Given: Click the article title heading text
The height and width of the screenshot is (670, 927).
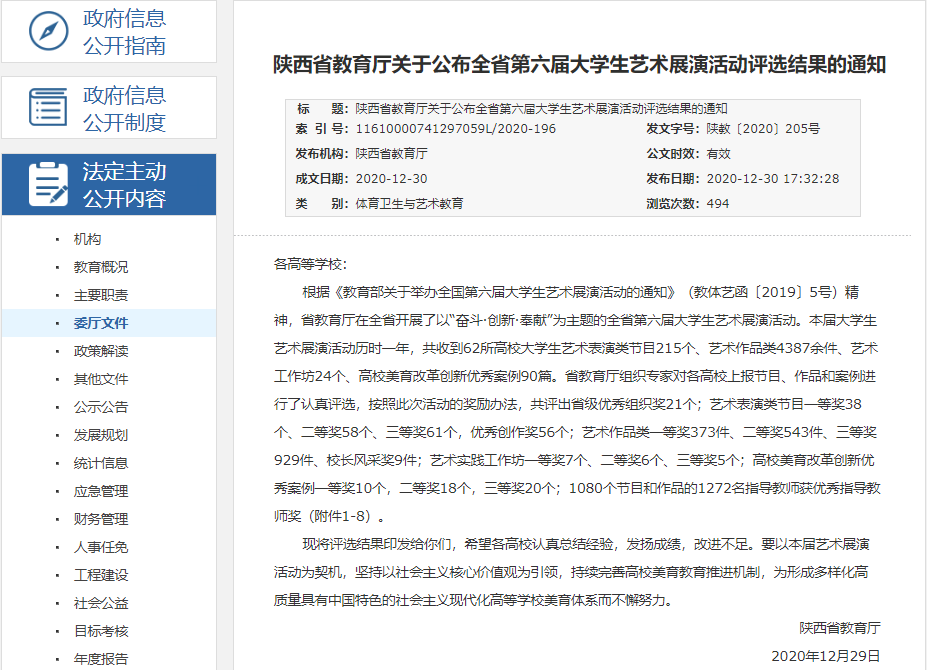Looking at the screenshot, I should coord(580,65).
